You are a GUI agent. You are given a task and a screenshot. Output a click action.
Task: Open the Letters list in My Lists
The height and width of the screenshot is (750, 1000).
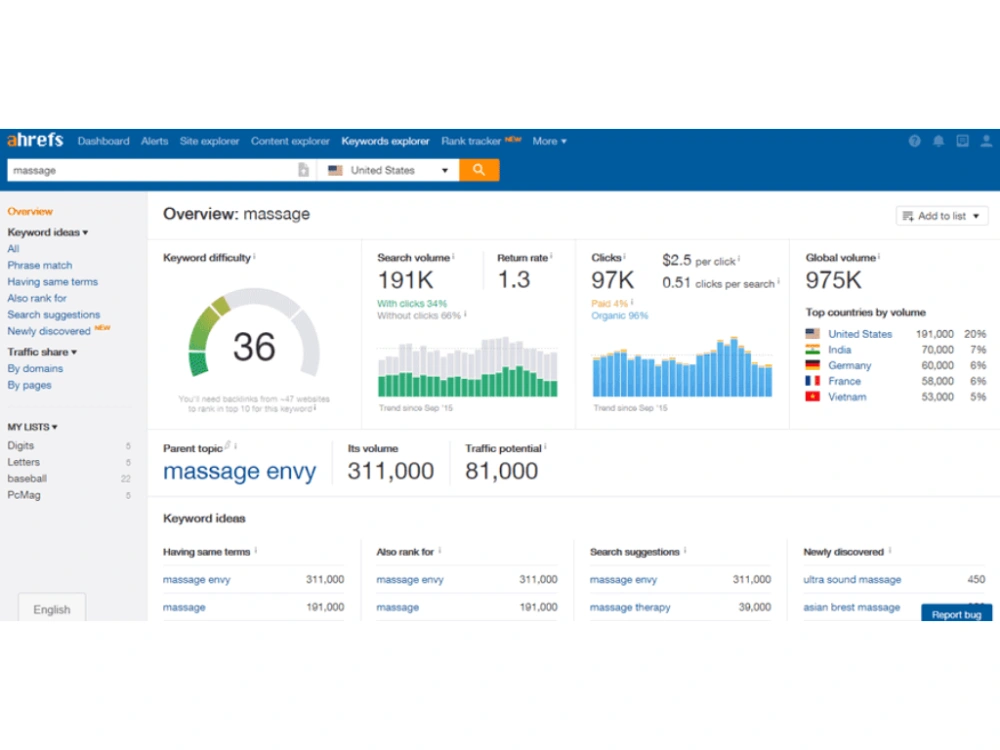pyautogui.click(x=24, y=462)
